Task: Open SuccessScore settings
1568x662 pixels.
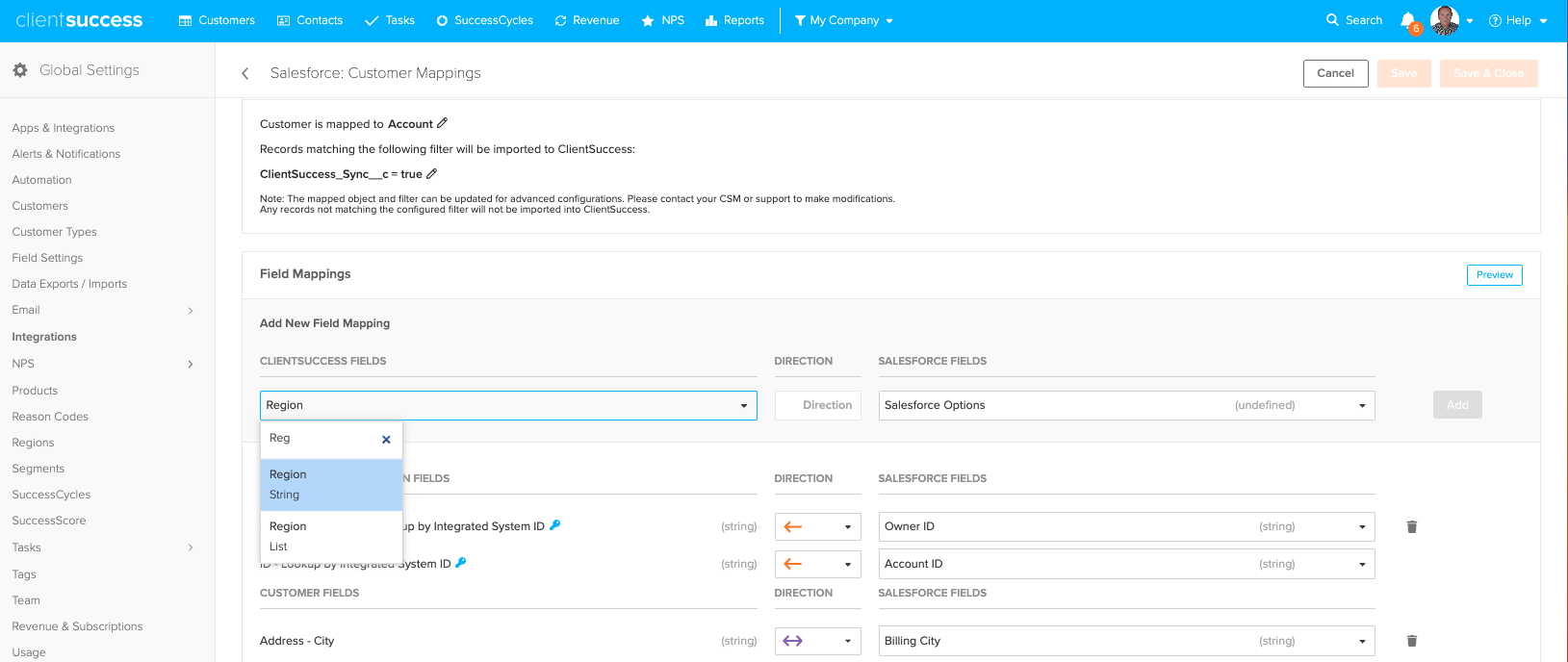Action: click(x=49, y=521)
